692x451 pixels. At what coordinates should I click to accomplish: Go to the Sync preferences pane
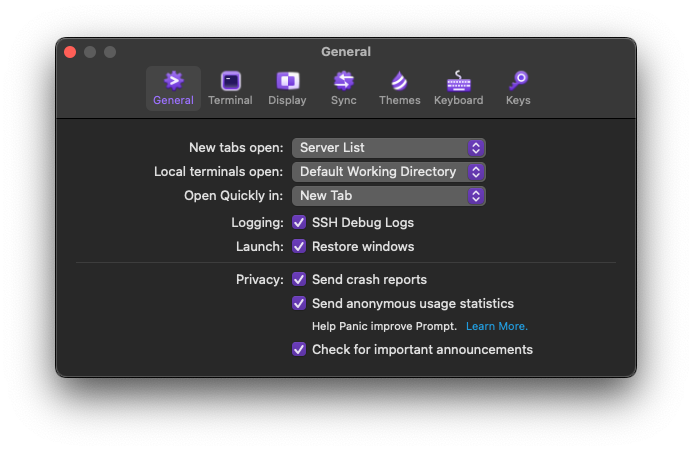pyautogui.click(x=344, y=88)
